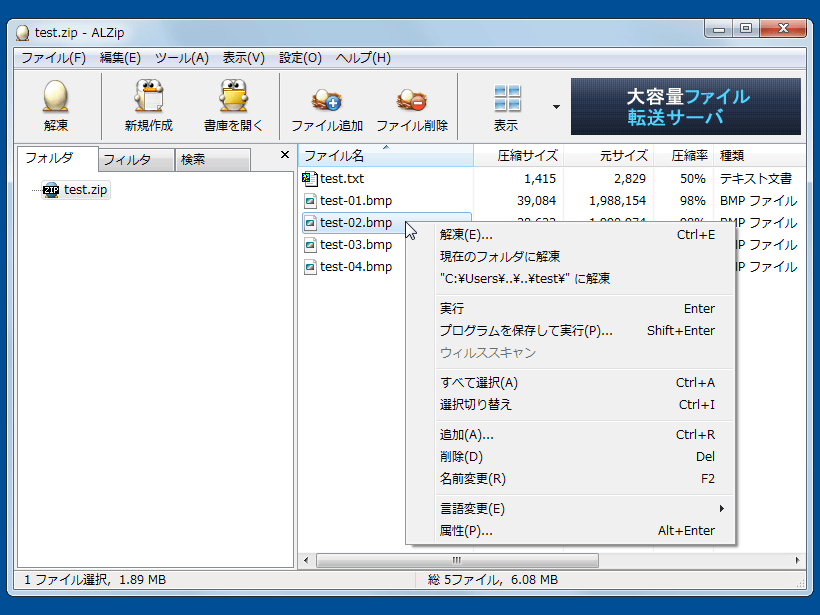Screen dimensions: 820x615
Task: Close the folder side panel
Action: point(284,155)
